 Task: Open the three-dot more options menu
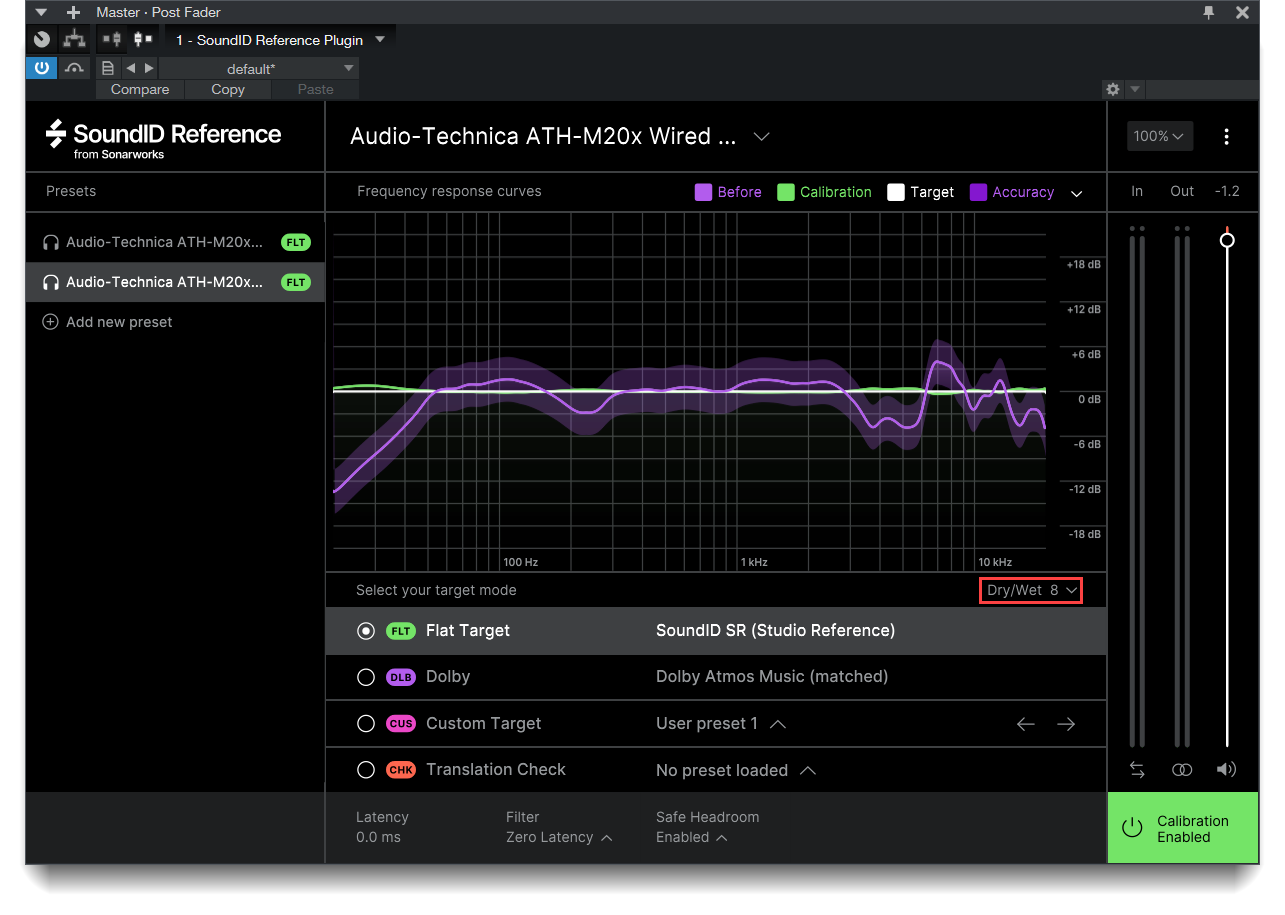1227,137
